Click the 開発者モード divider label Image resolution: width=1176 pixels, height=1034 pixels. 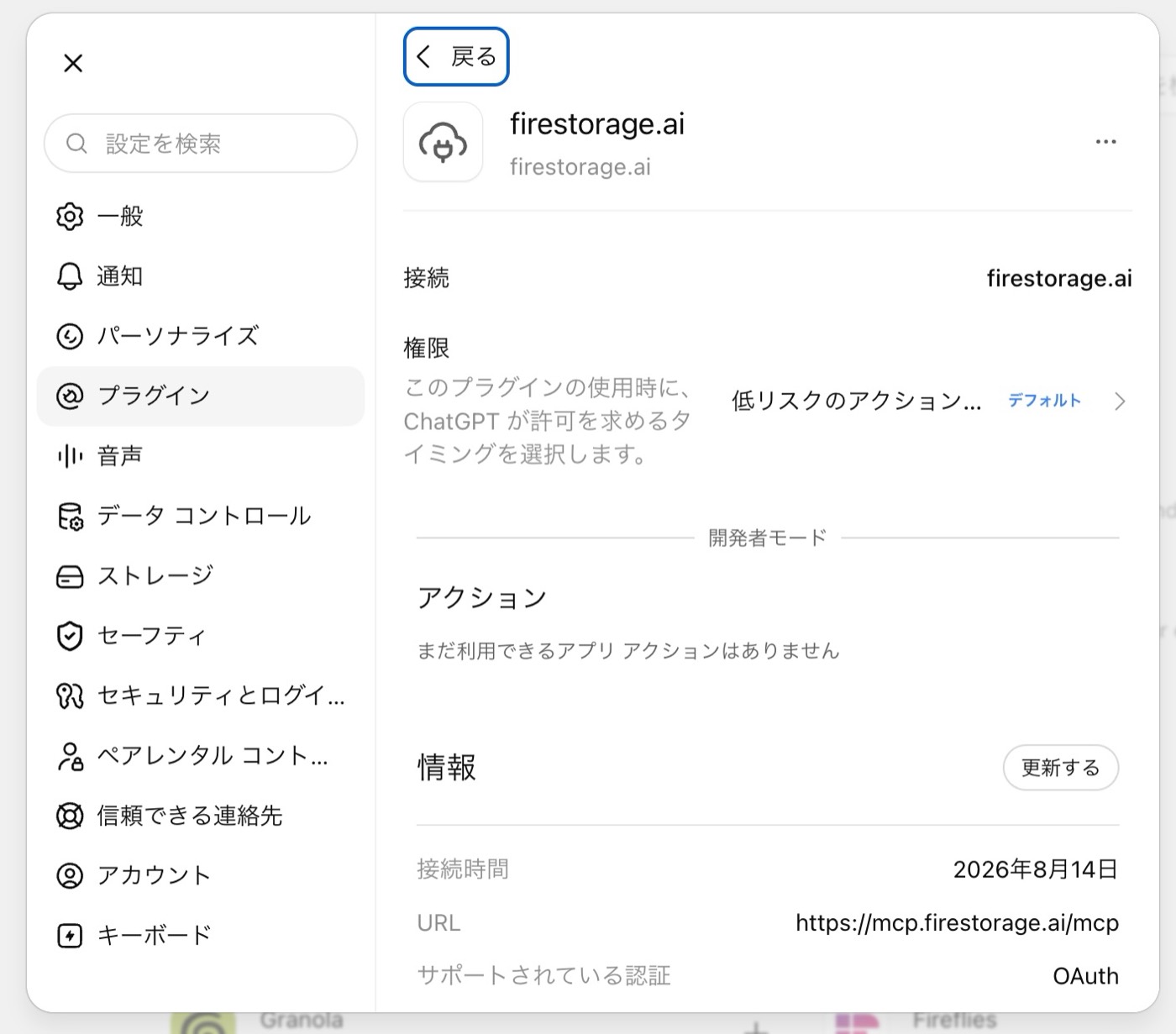click(768, 538)
